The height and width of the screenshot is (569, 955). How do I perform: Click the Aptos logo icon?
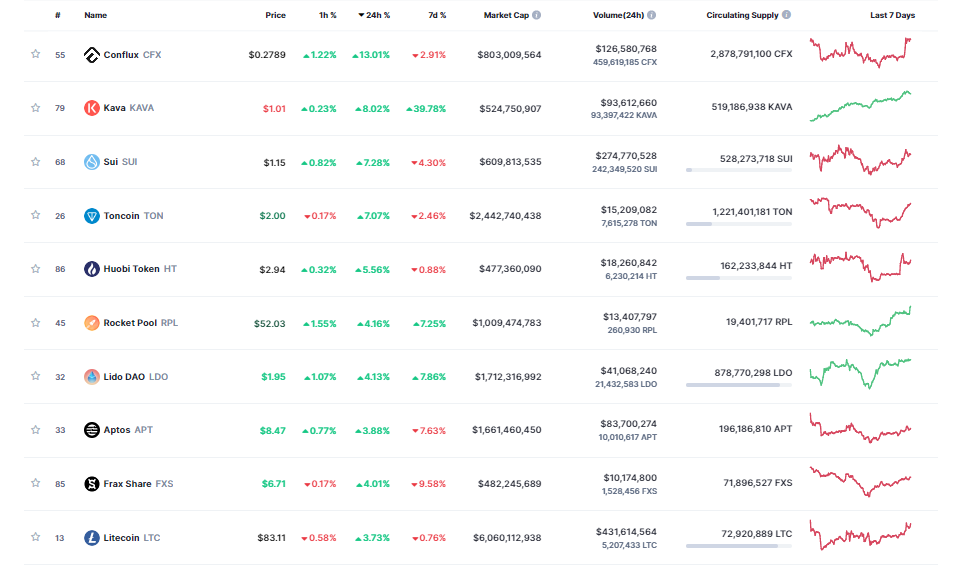pos(91,430)
